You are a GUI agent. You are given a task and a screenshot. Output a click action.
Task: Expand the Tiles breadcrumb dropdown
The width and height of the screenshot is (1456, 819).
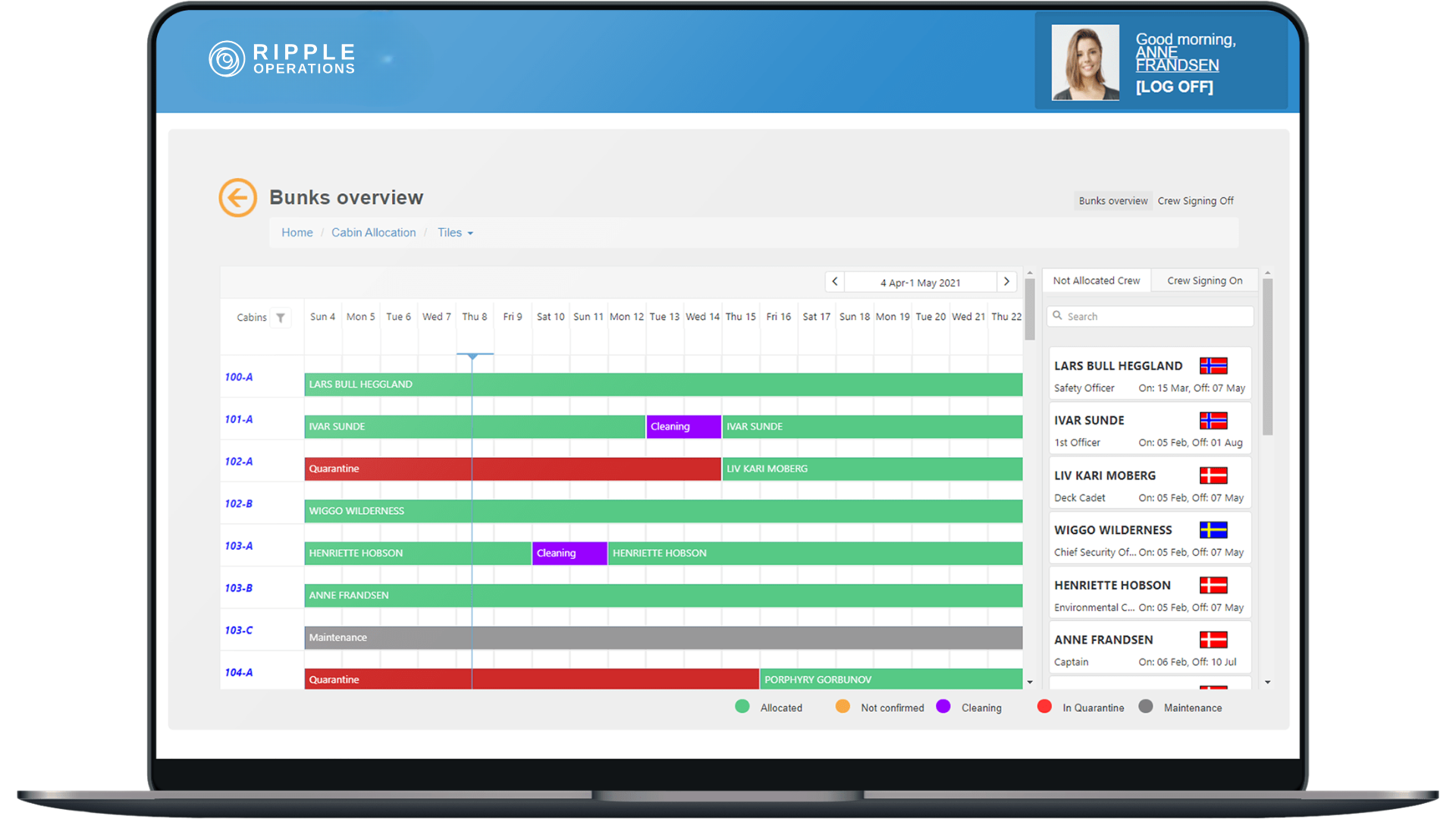tap(455, 233)
